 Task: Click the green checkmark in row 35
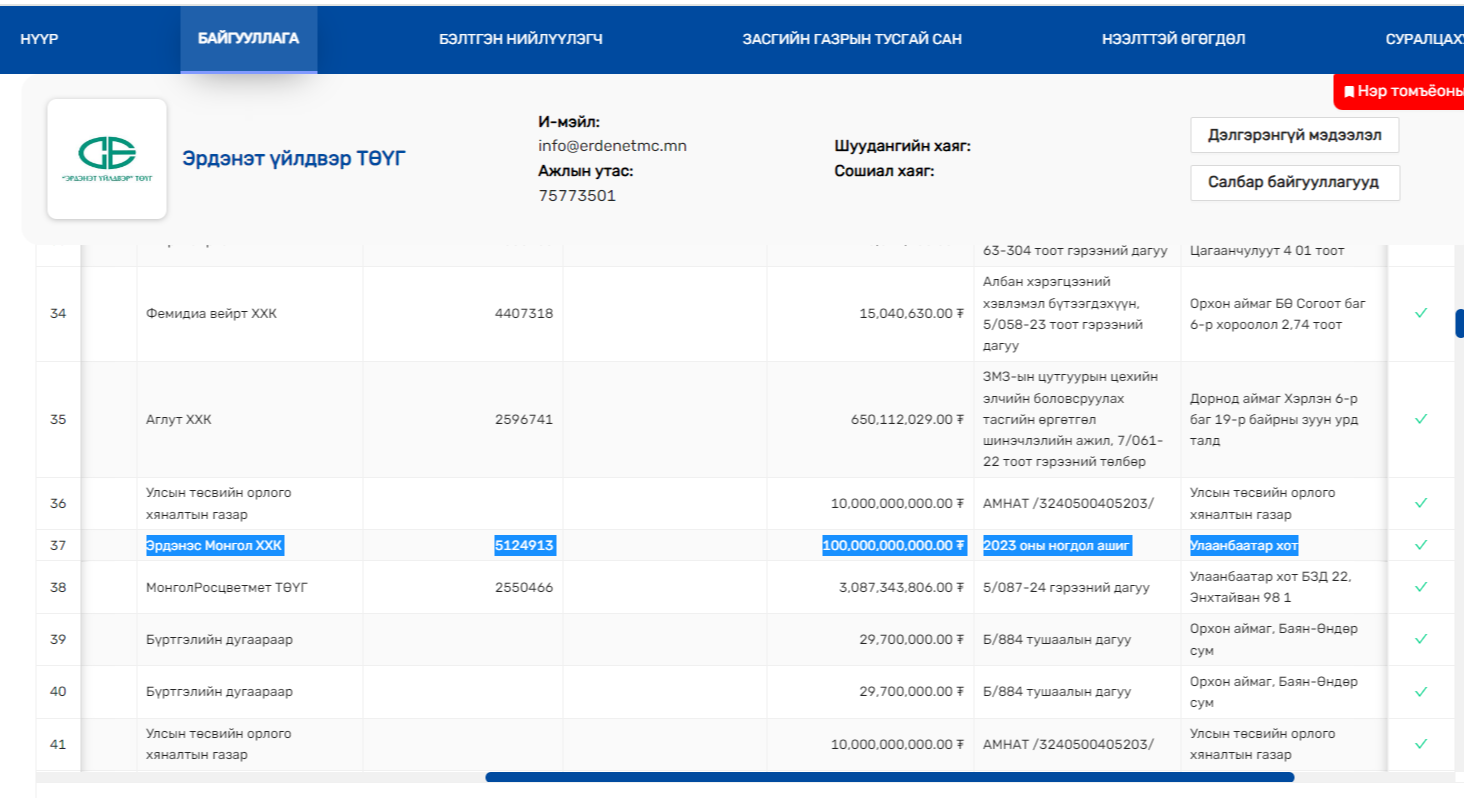pyautogui.click(x=1420, y=419)
